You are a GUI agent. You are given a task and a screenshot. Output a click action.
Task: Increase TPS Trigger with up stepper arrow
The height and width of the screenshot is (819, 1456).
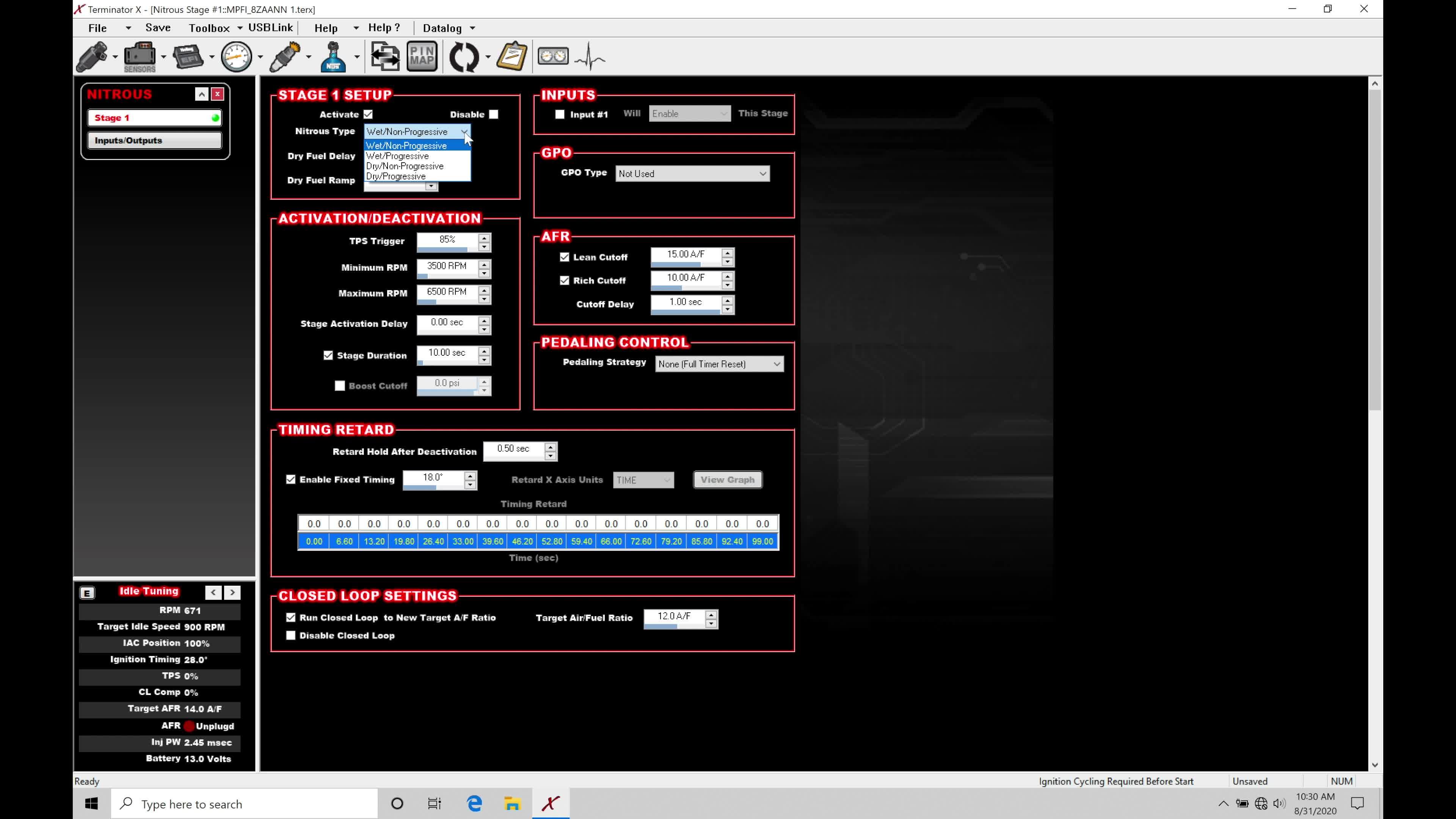tap(485, 238)
